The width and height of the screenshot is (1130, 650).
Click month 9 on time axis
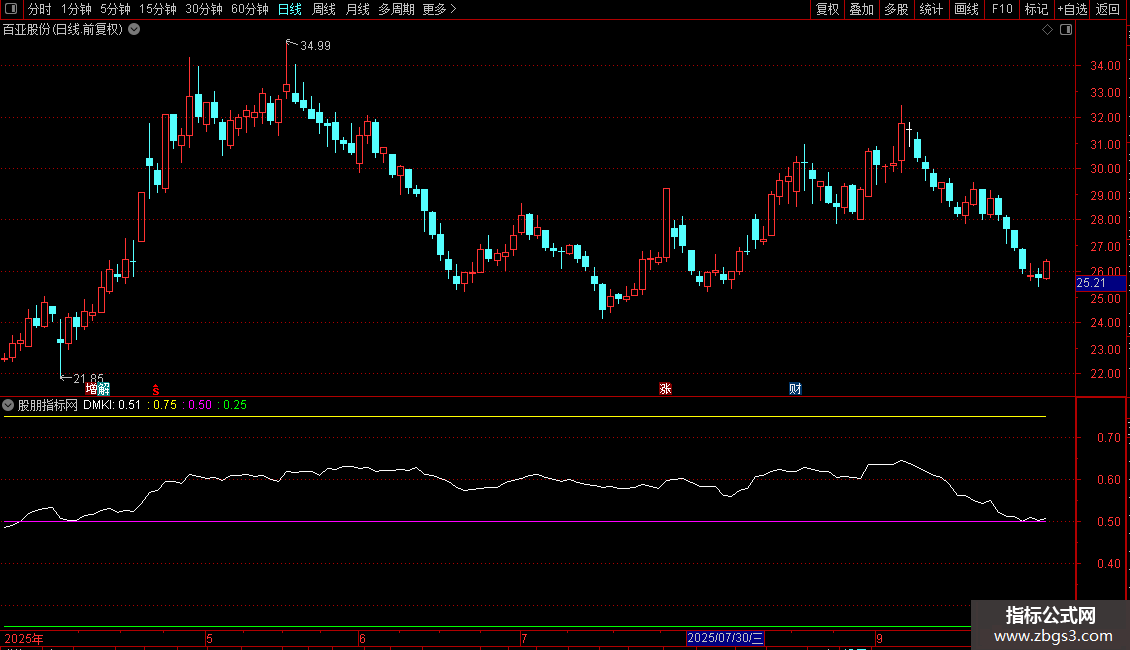click(x=879, y=638)
